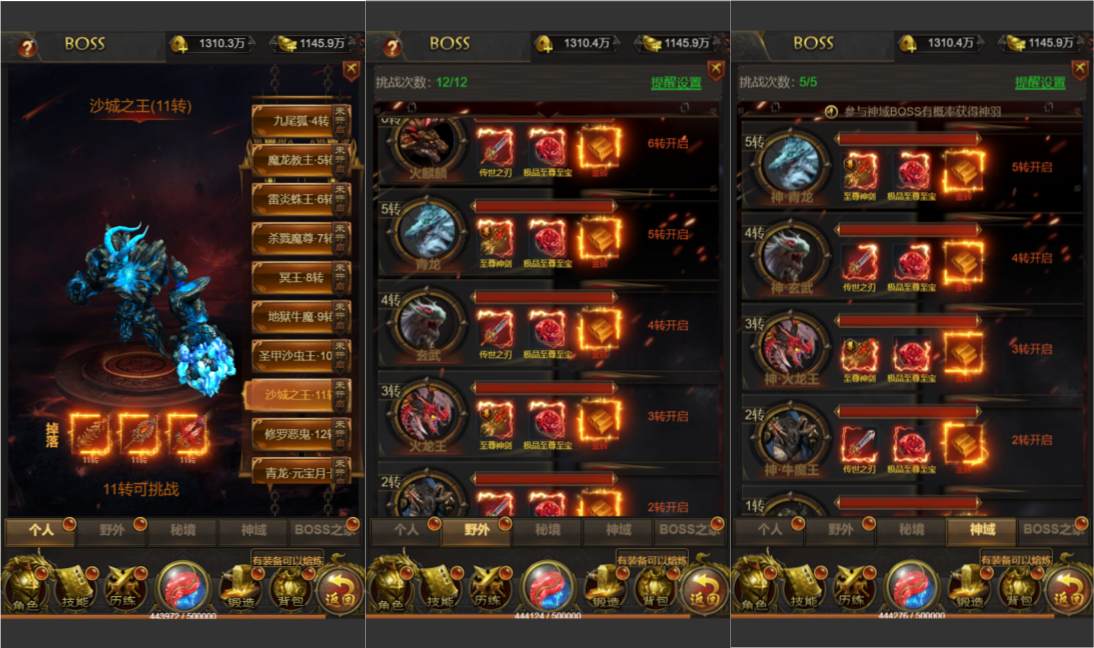The image size is (1094, 648).
Task: Select the 修罗恶鬼·12转 boss entry
Action: point(301,433)
